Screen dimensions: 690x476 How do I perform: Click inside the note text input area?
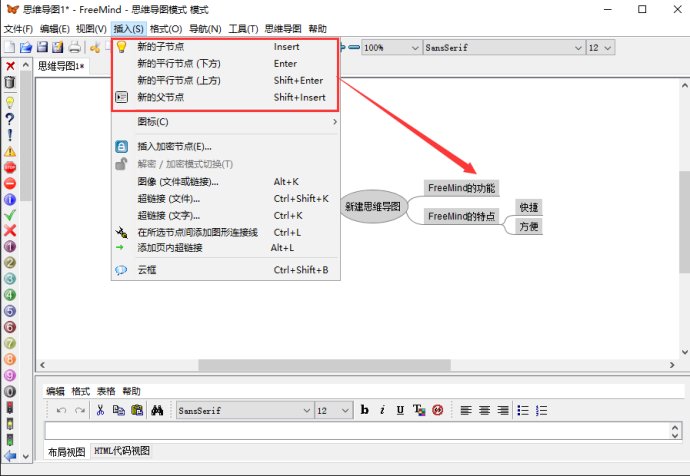pyautogui.click(x=357, y=430)
